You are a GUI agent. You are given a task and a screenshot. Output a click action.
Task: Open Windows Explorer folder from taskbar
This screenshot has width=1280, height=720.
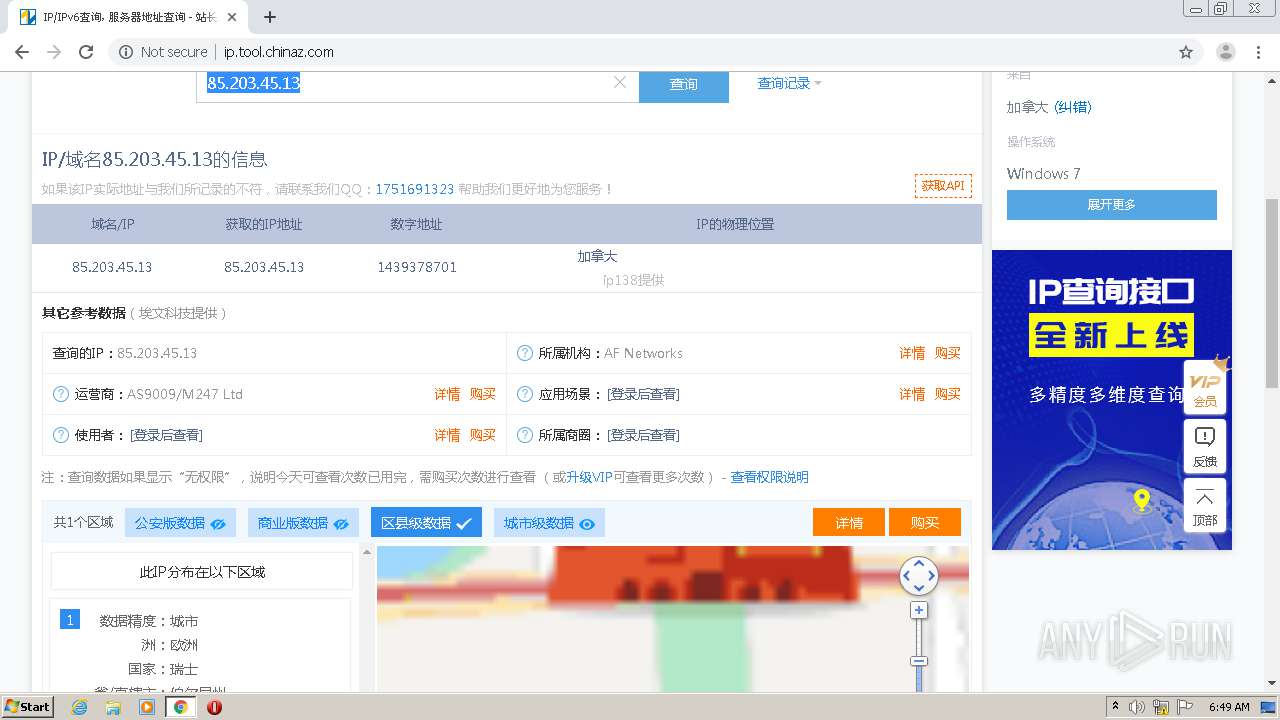click(x=113, y=707)
